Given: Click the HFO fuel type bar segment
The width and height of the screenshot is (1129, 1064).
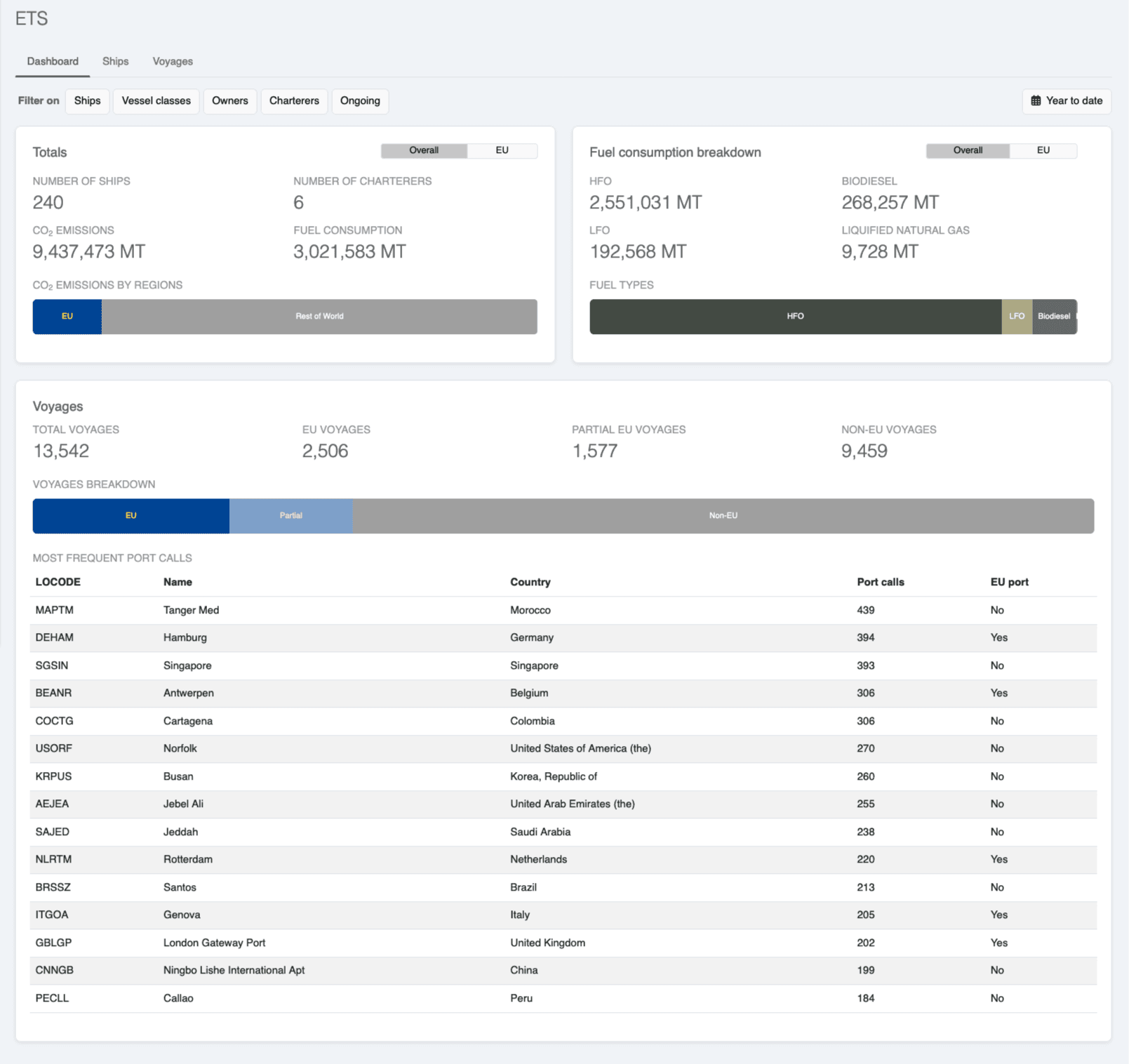Looking at the screenshot, I should 795,317.
